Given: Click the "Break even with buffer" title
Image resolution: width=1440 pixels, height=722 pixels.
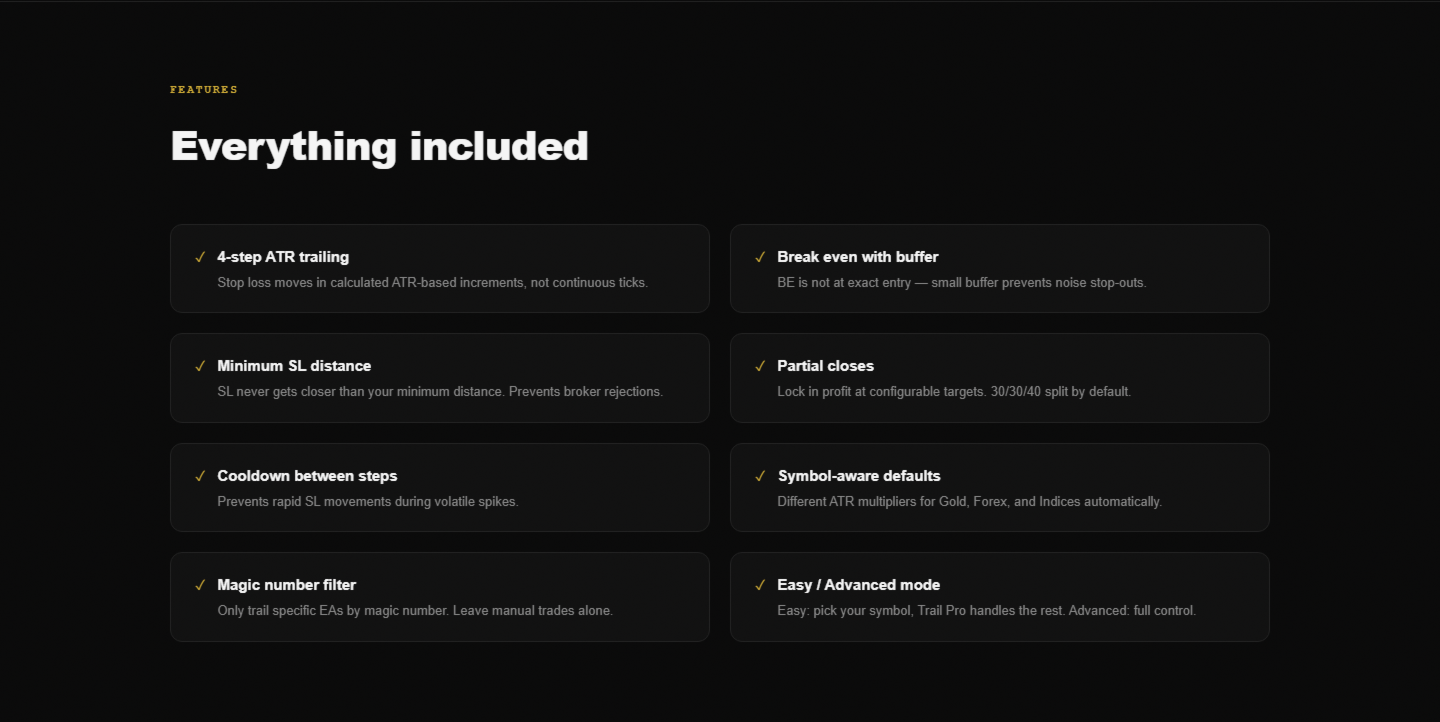Looking at the screenshot, I should (x=857, y=257).
